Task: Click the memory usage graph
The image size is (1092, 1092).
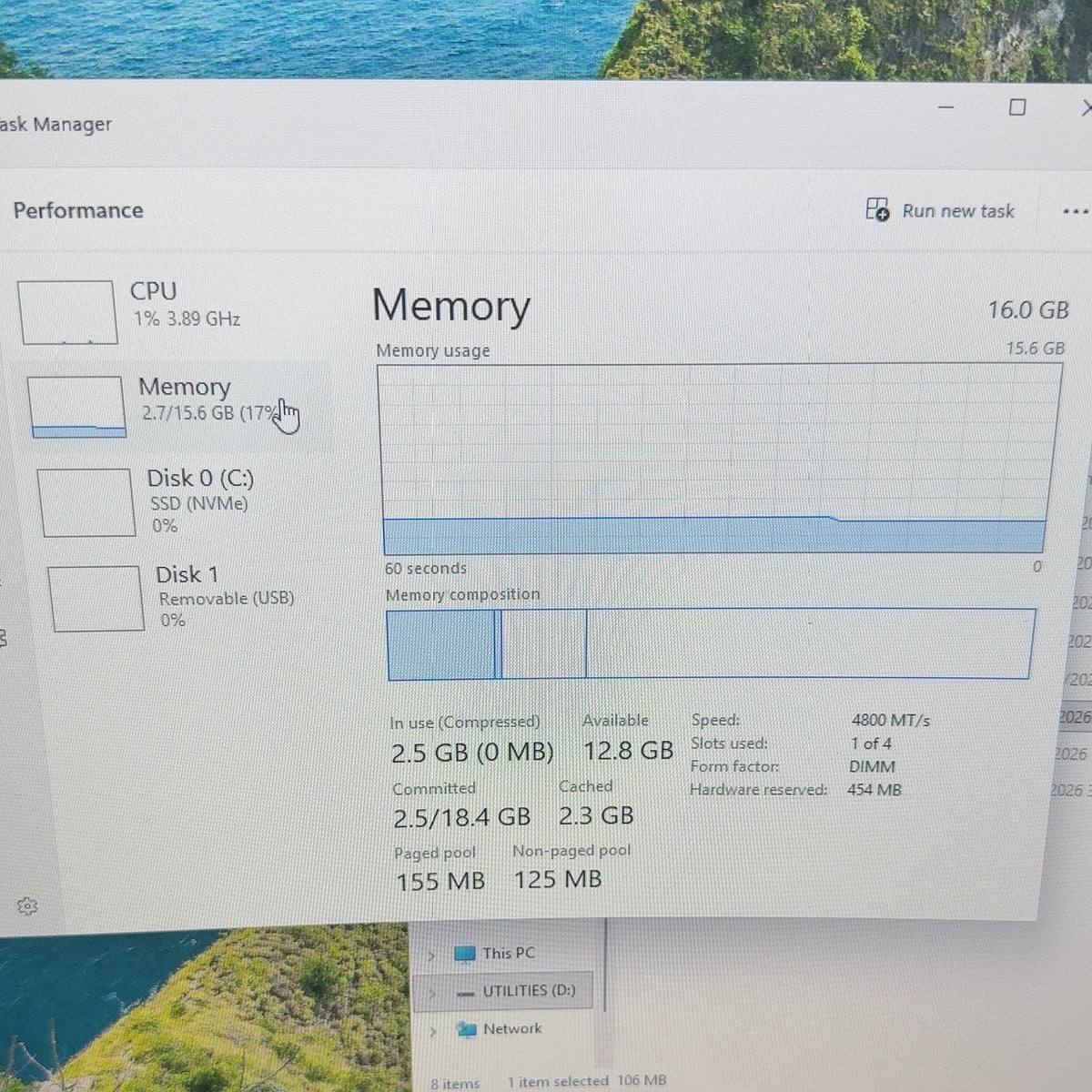Action: pyautogui.click(x=719, y=459)
